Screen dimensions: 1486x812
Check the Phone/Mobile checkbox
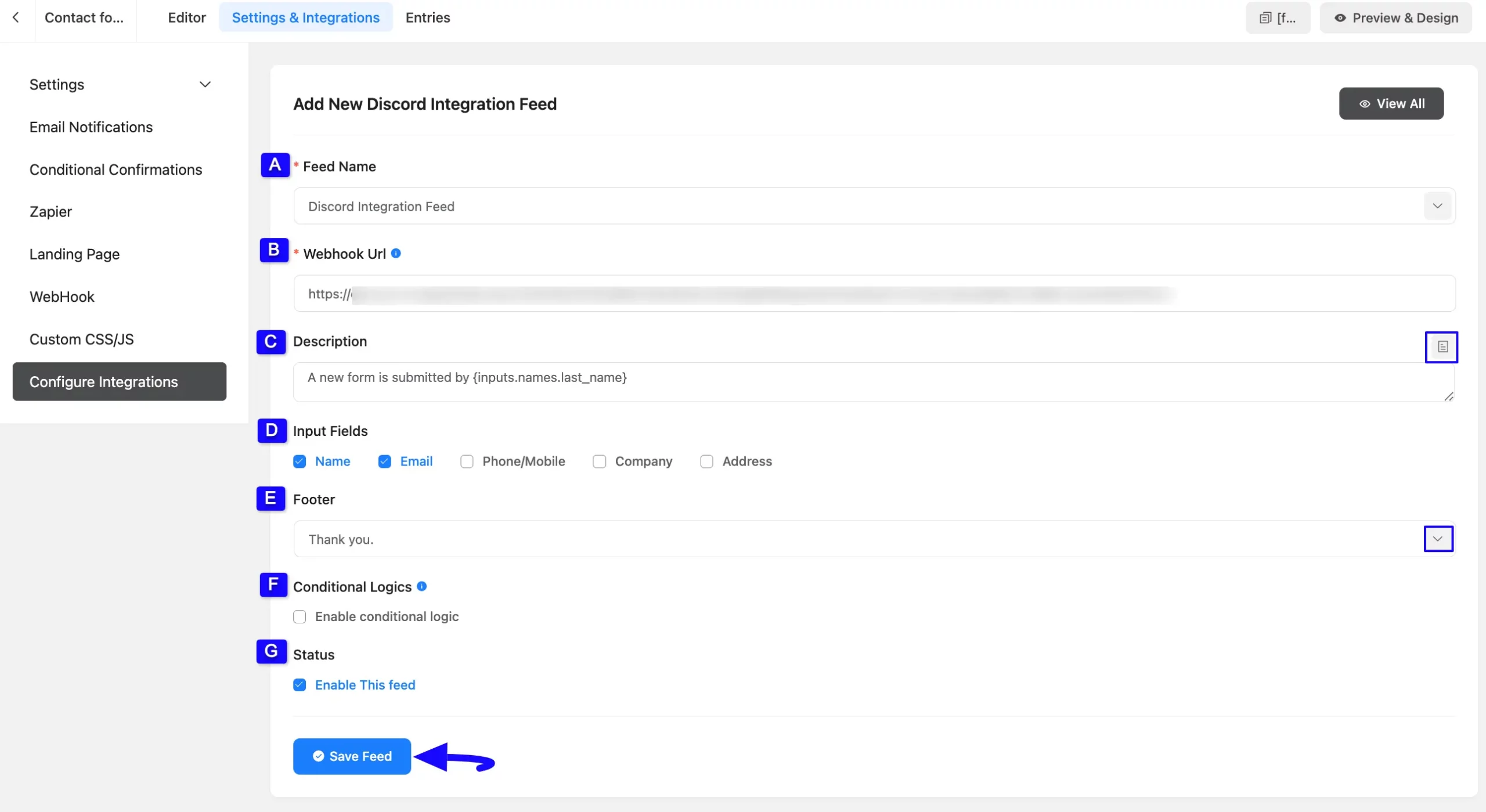click(467, 461)
